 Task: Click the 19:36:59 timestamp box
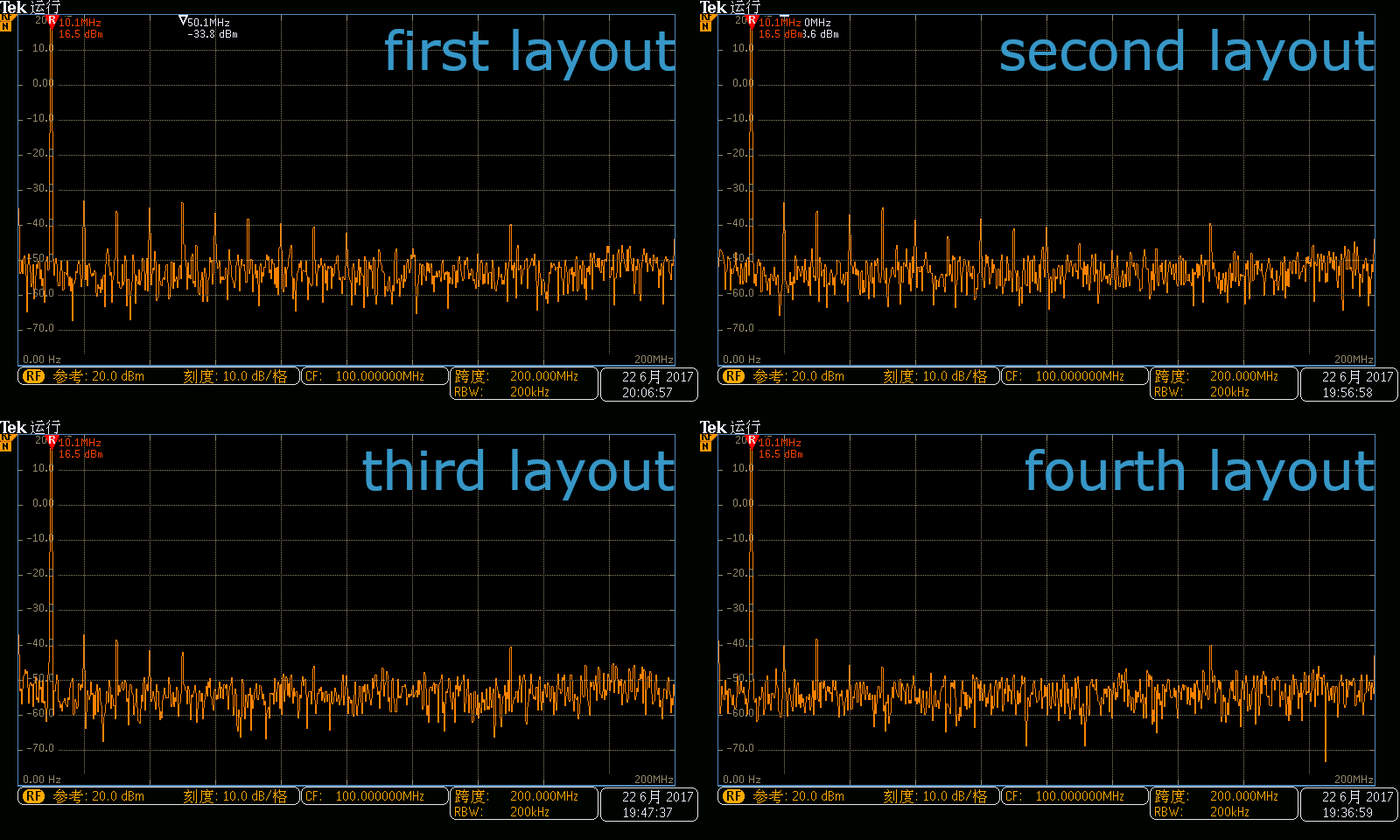pyautogui.click(x=1349, y=804)
